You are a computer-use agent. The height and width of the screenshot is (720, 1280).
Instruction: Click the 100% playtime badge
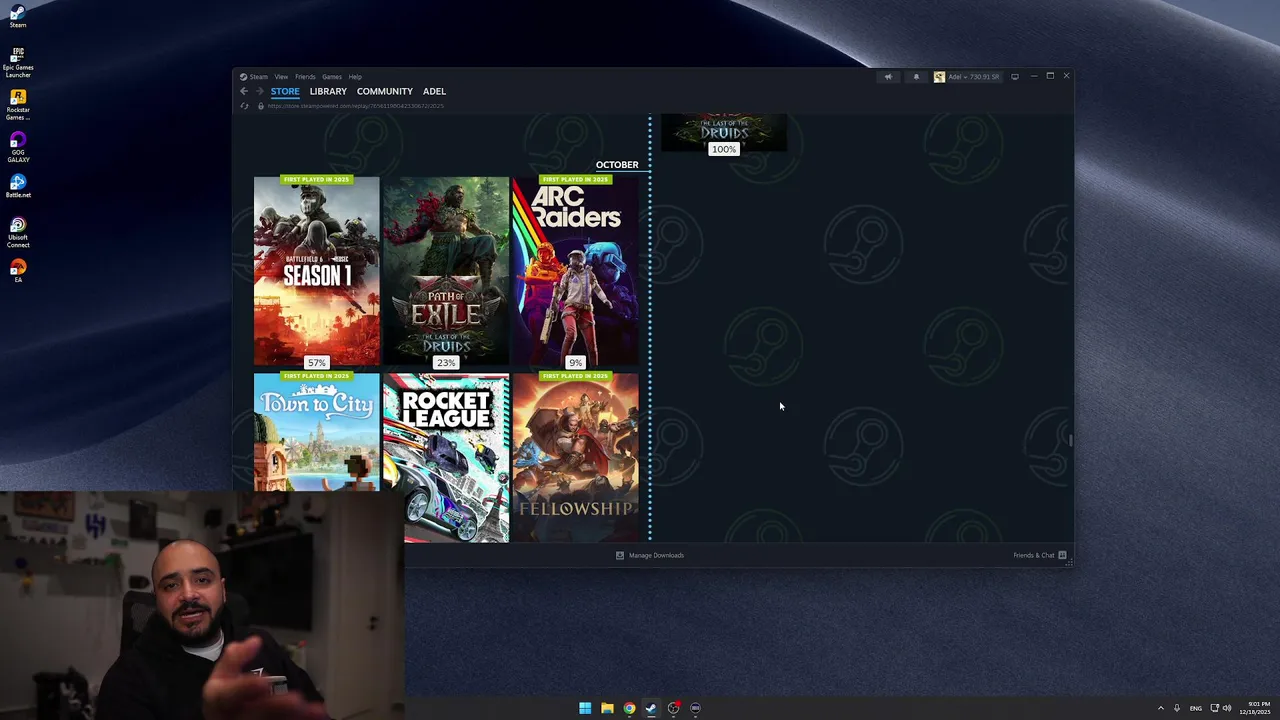[x=723, y=149]
